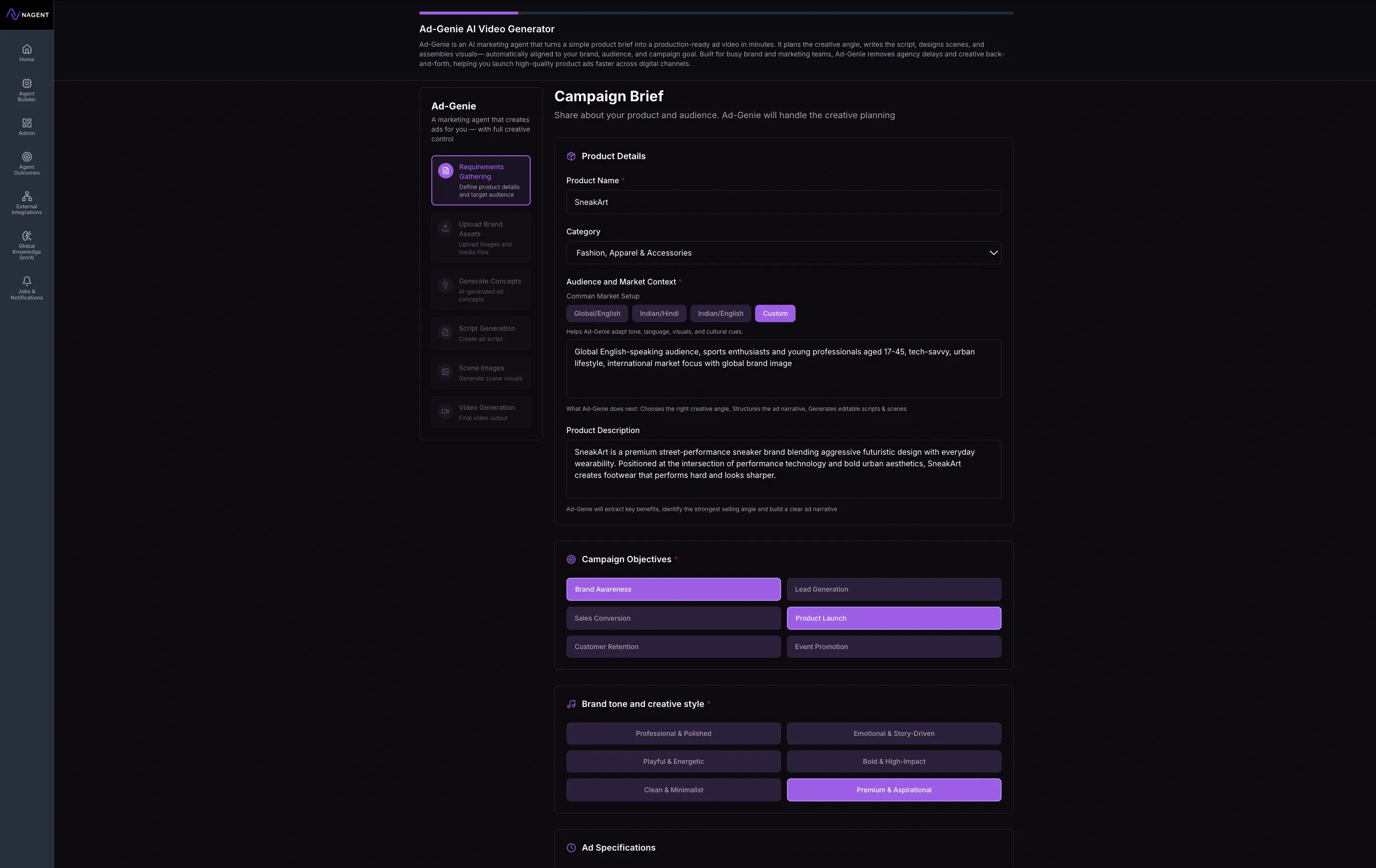Click the top purple progress bar
This screenshot has width=1376, height=868.
468,13
